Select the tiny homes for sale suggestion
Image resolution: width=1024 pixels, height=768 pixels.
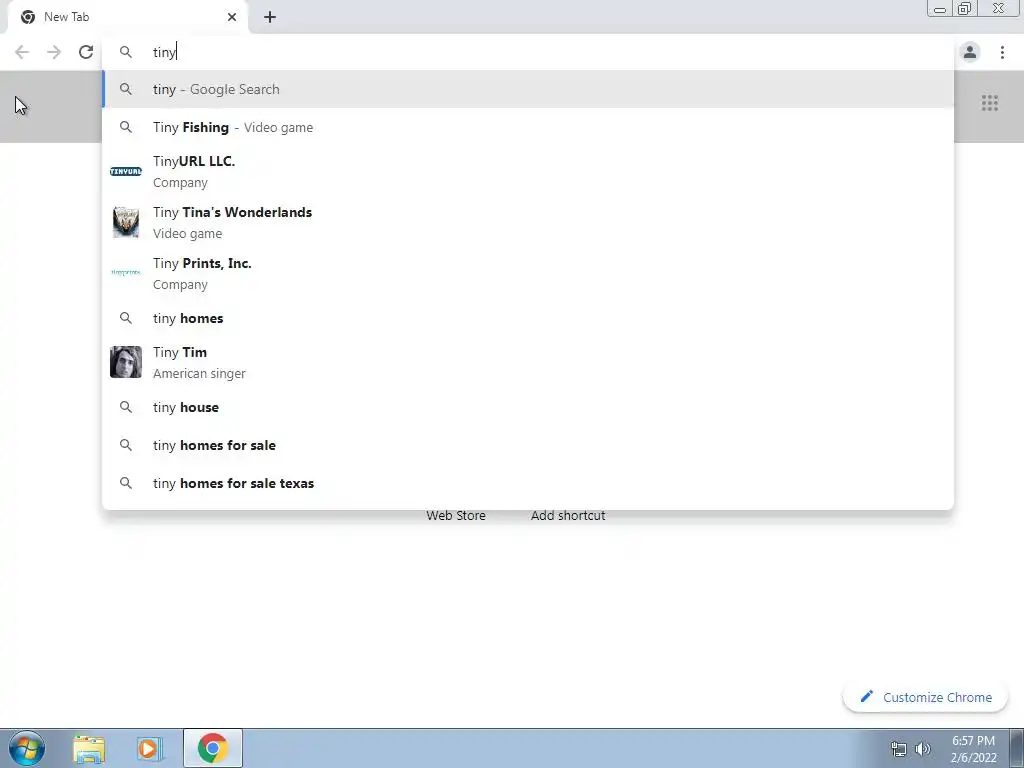[528, 445]
